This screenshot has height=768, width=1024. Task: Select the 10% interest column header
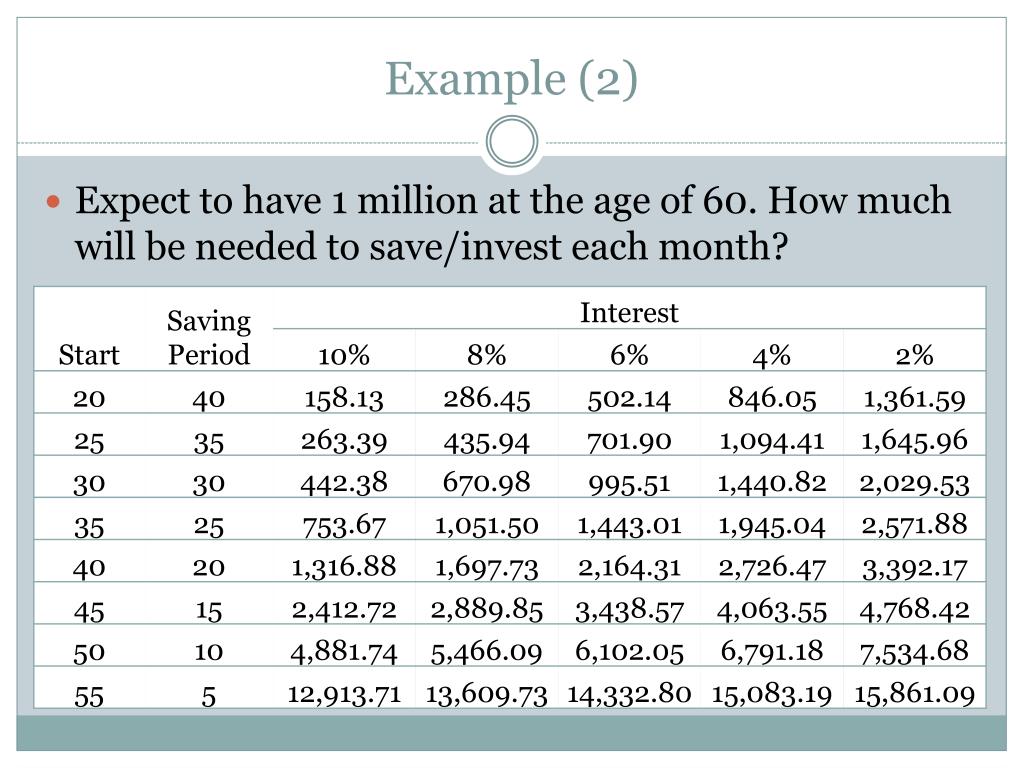point(344,356)
